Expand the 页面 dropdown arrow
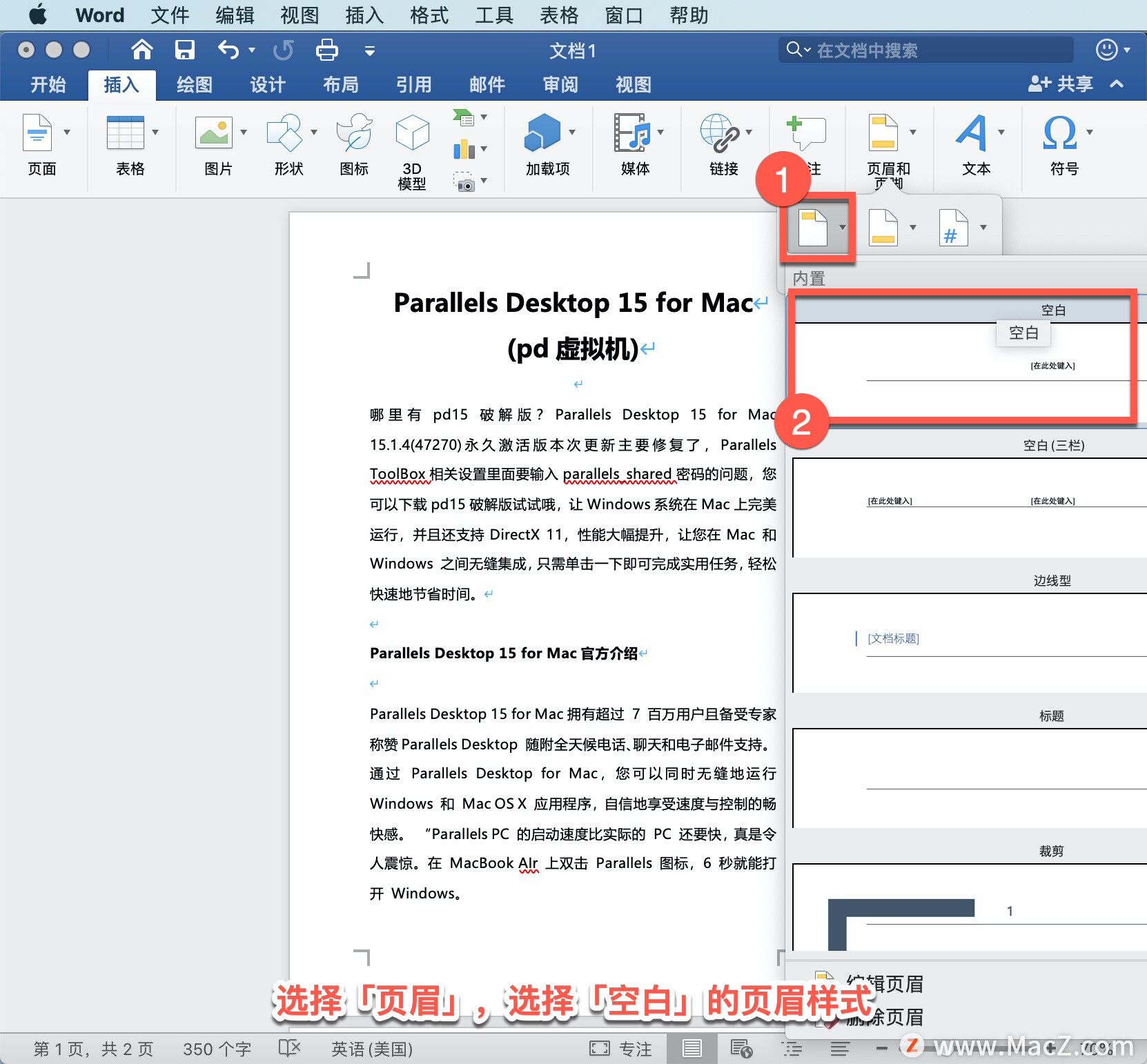This screenshot has height=1064, width=1147. (x=67, y=132)
